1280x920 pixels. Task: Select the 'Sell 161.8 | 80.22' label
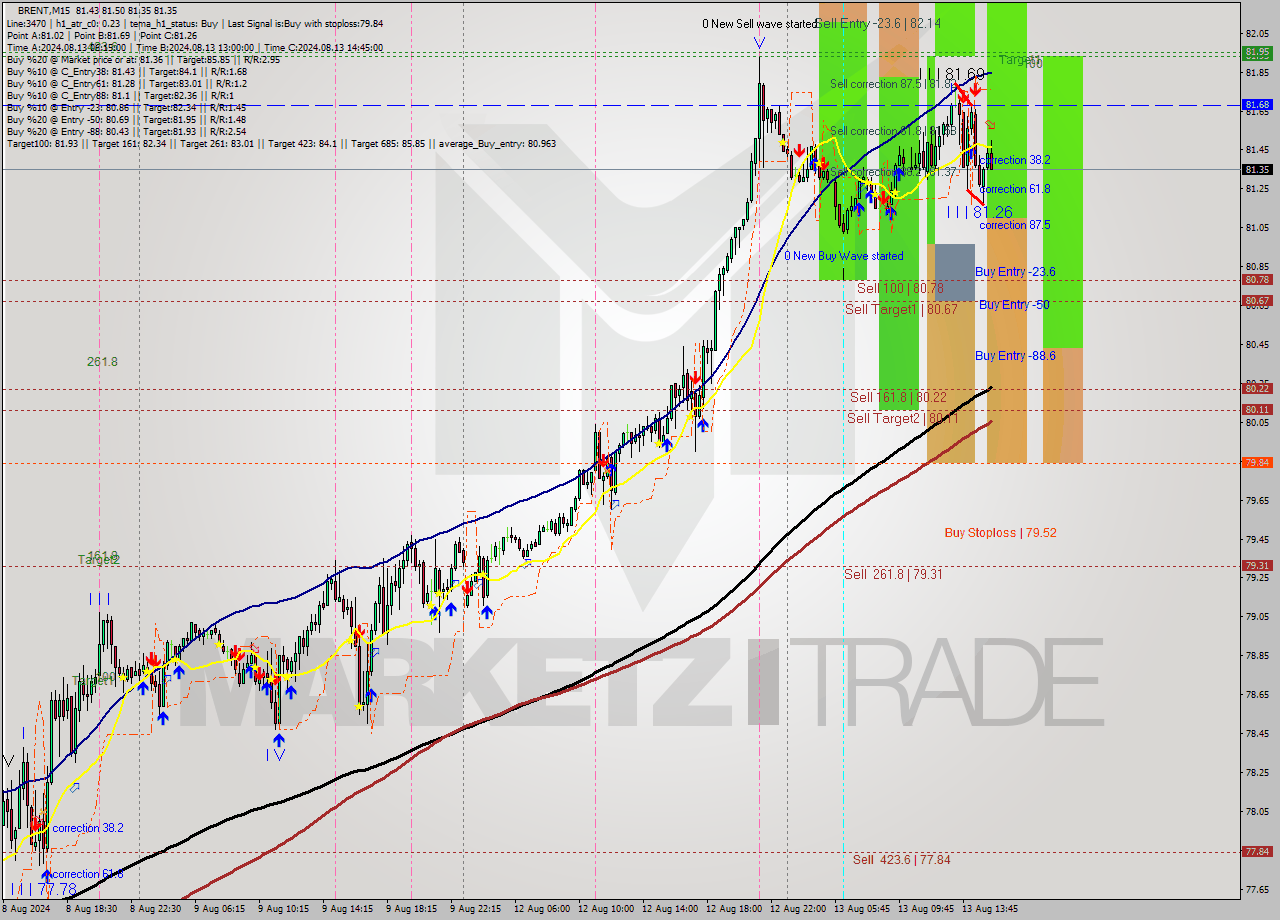[897, 397]
